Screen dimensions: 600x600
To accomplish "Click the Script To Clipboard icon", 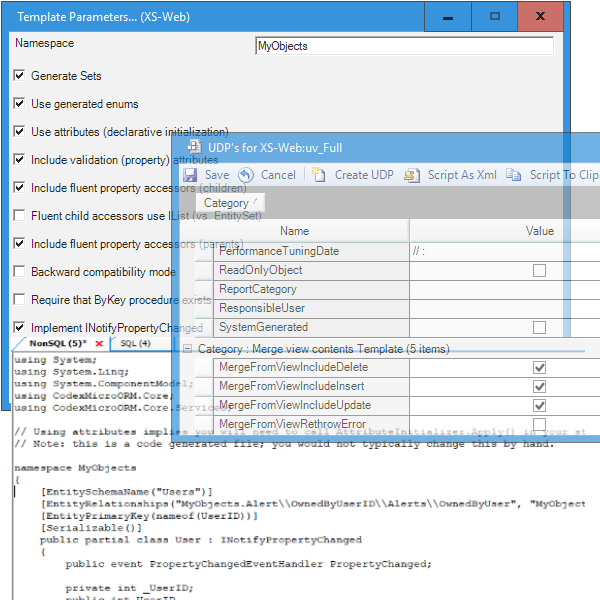I will 514,175.
